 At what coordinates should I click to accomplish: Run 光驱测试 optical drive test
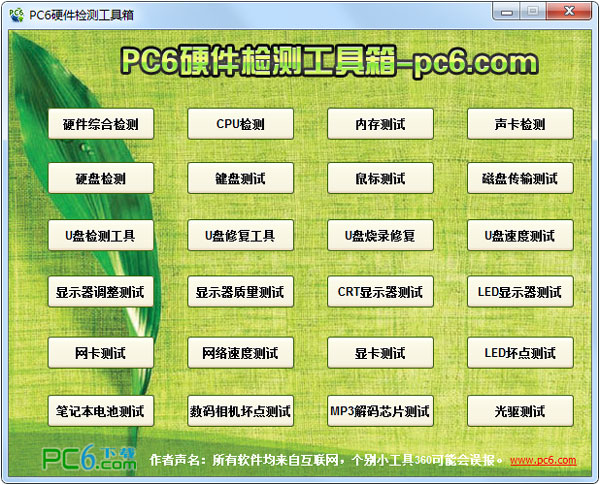pyautogui.click(x=520, y=411)
